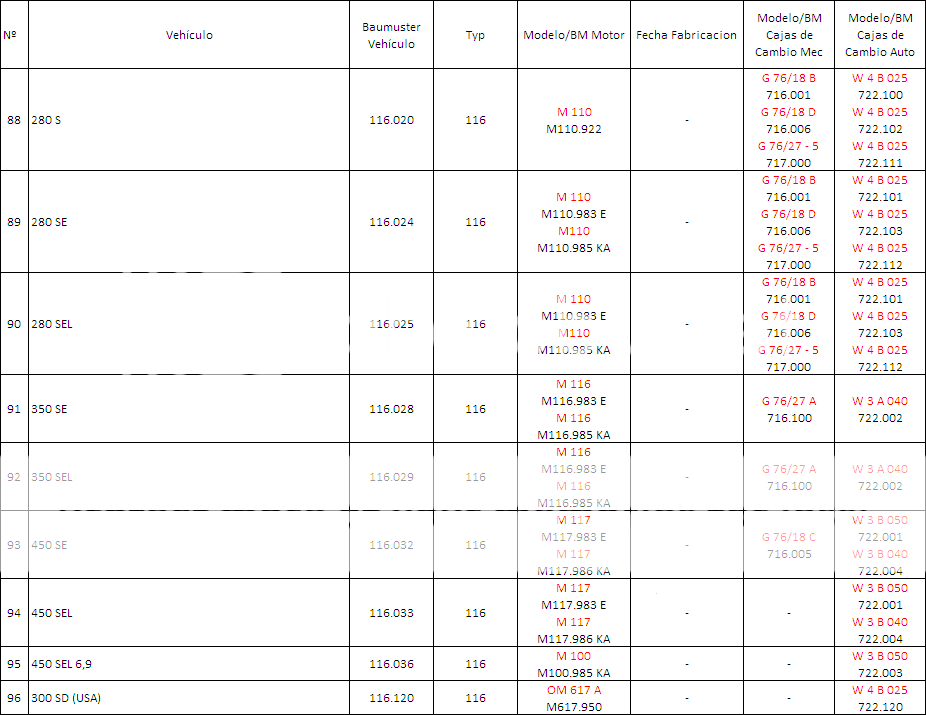Select the "Nº" column header
The width and height of the screenshot is (926, 715).
[x=11, y=35]
